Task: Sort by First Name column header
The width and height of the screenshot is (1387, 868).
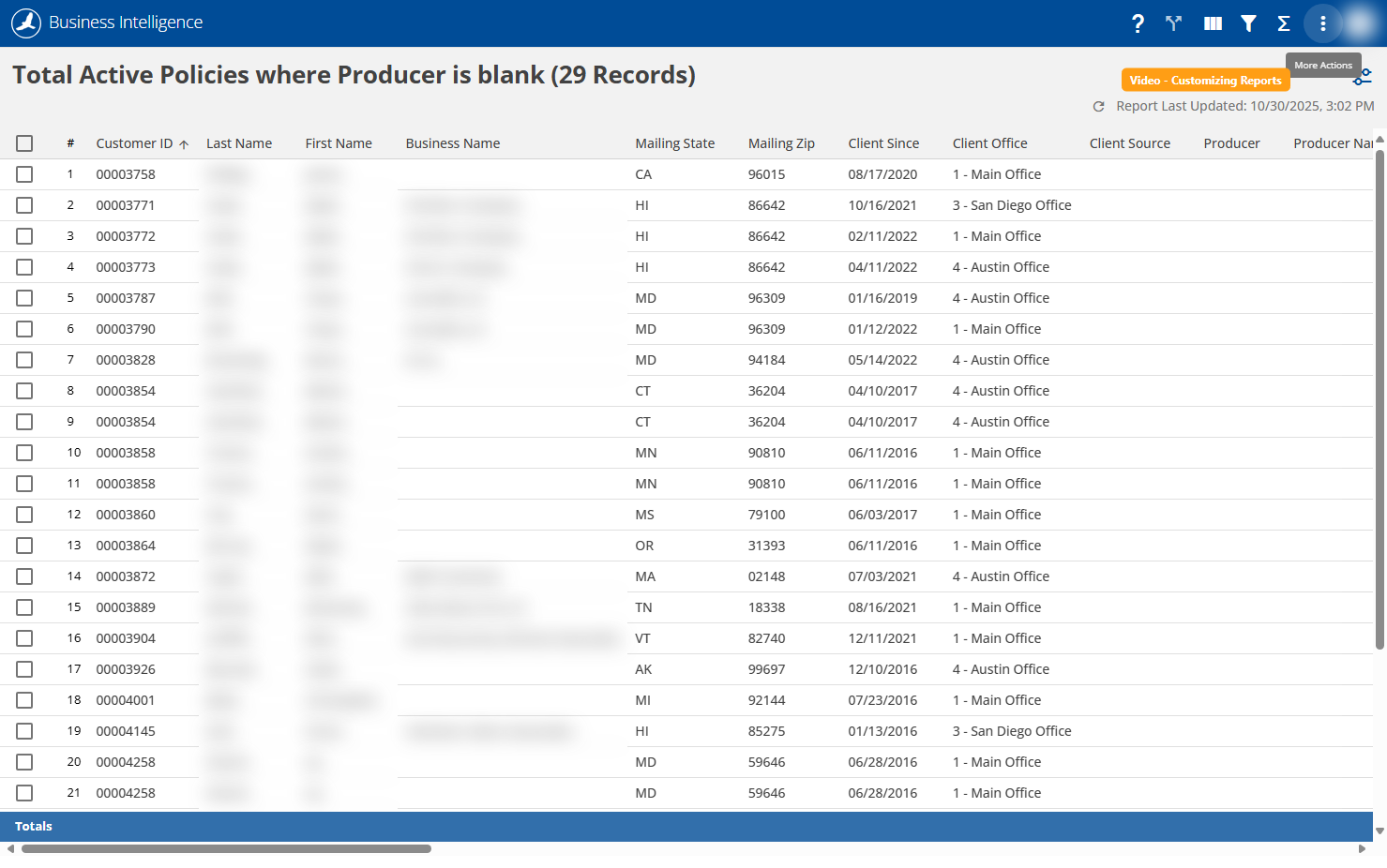Action: [x=339, y=143]
